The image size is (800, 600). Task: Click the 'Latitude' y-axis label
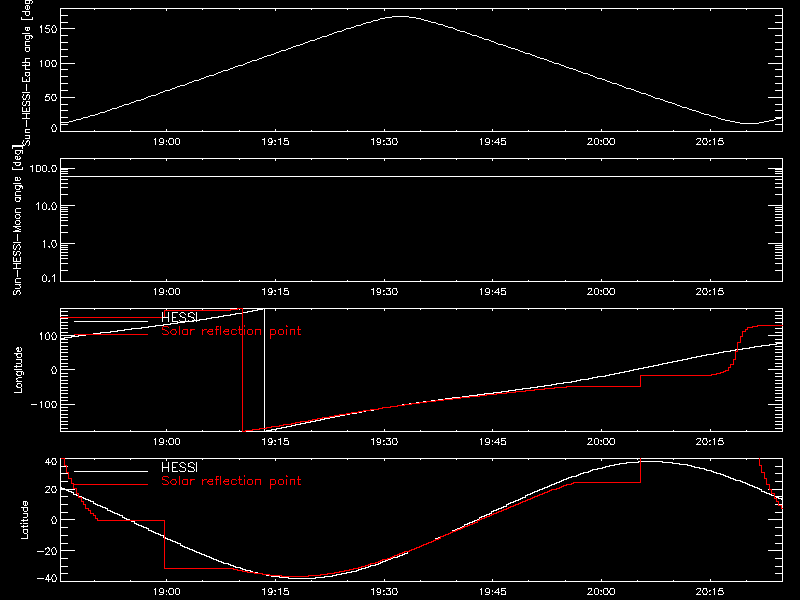coord(24,520)
